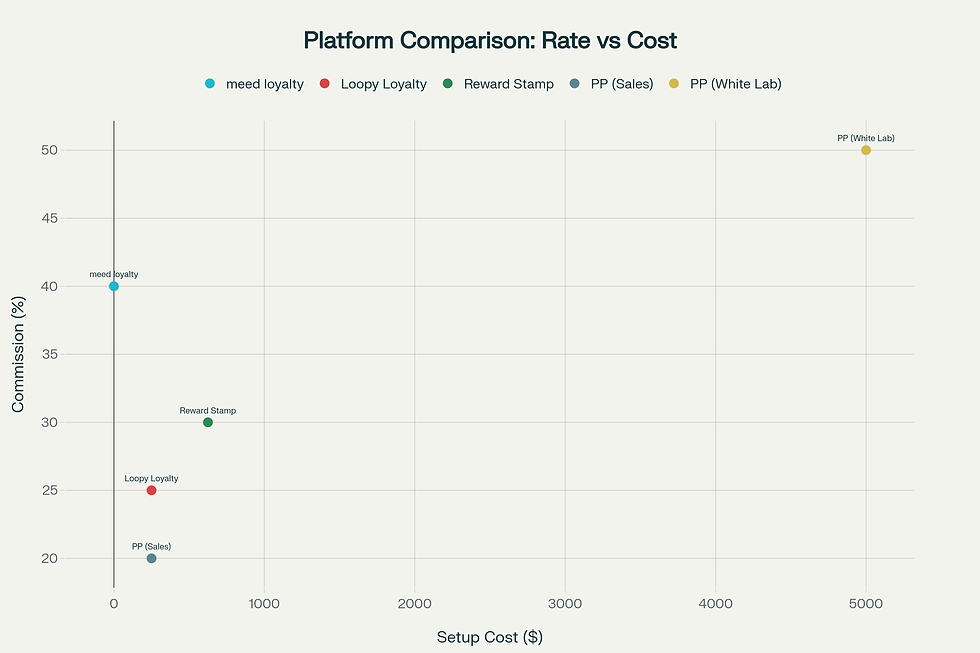Click the Commission (%) axis title
This screenshot has height=653, width=980.
18,354
